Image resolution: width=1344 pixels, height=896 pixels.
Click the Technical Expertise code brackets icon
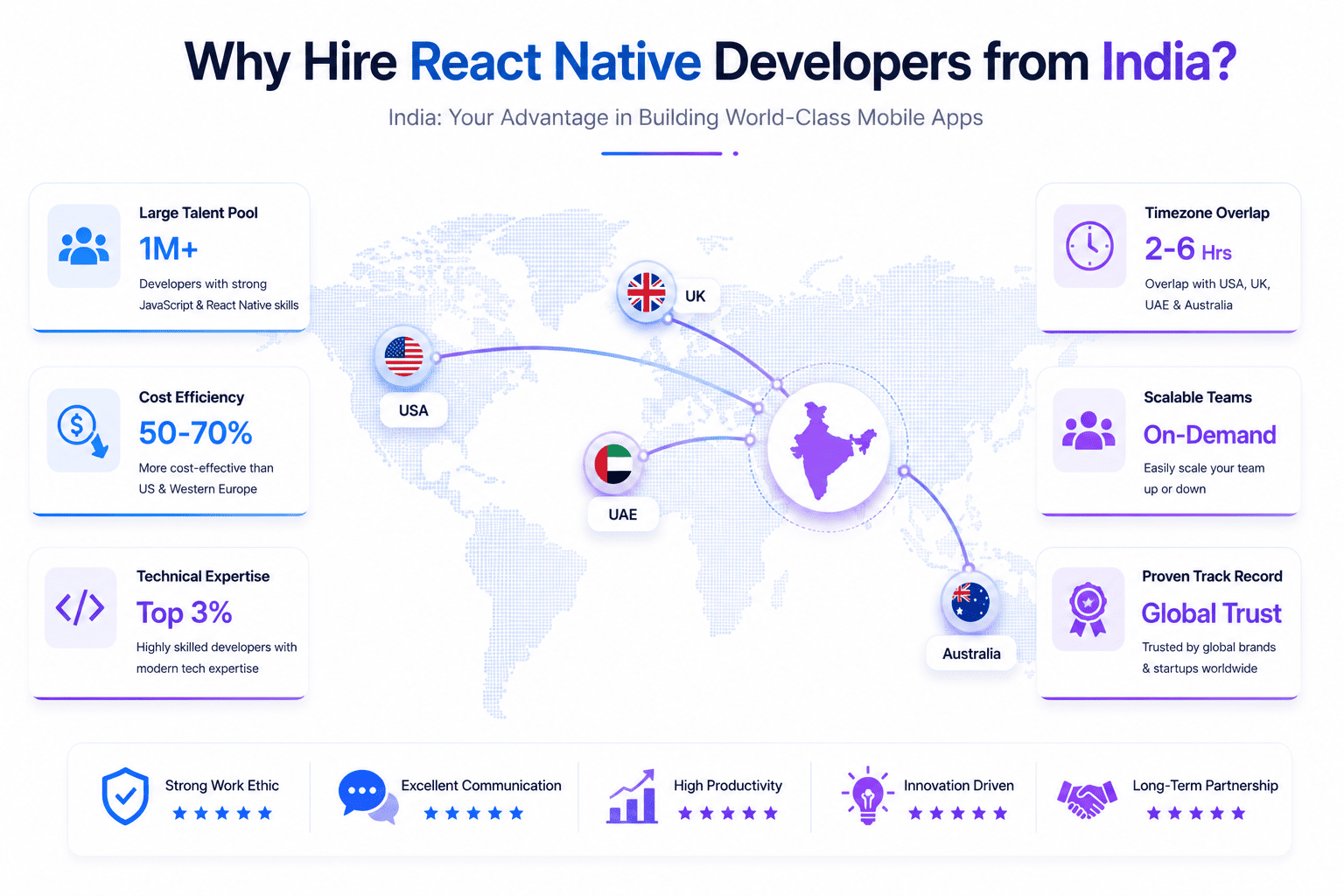[80, 607]
